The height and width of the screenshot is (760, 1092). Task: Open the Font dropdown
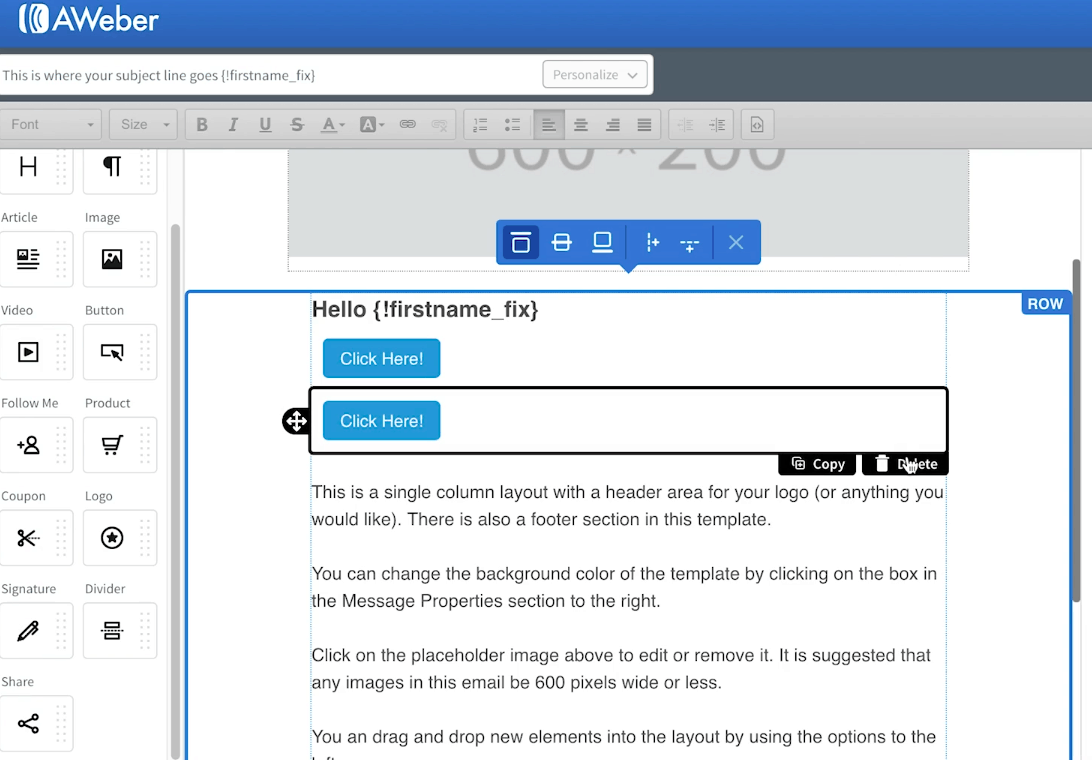tap(51, 125)
